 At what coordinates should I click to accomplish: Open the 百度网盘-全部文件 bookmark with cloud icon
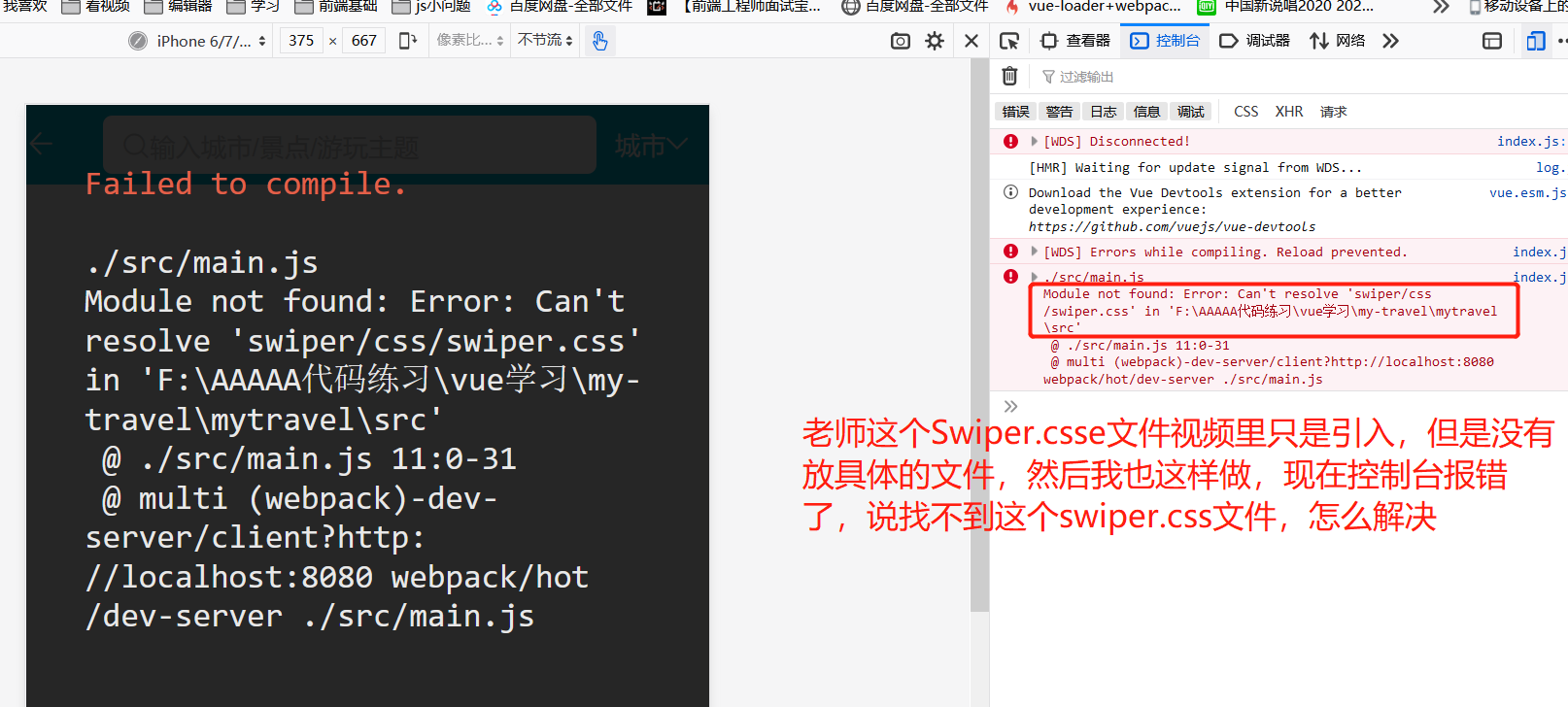tap(559, 7)
